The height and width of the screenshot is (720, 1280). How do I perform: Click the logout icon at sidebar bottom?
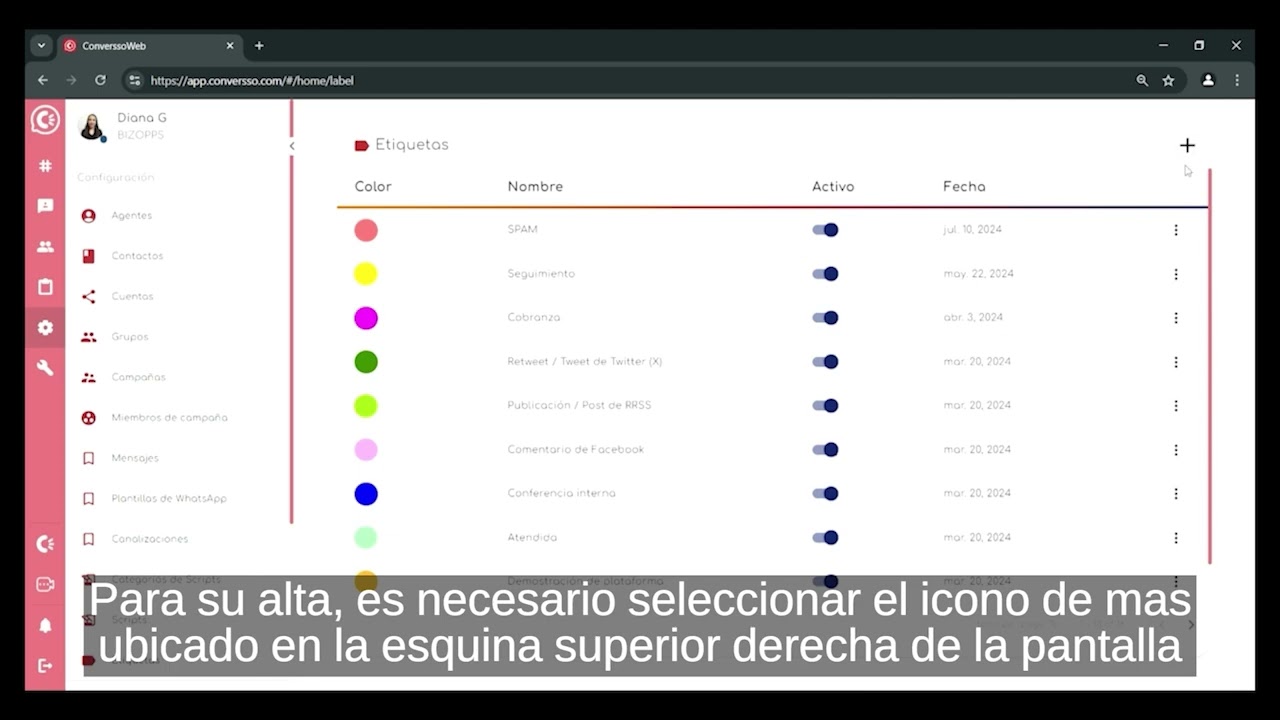point(45,666)
